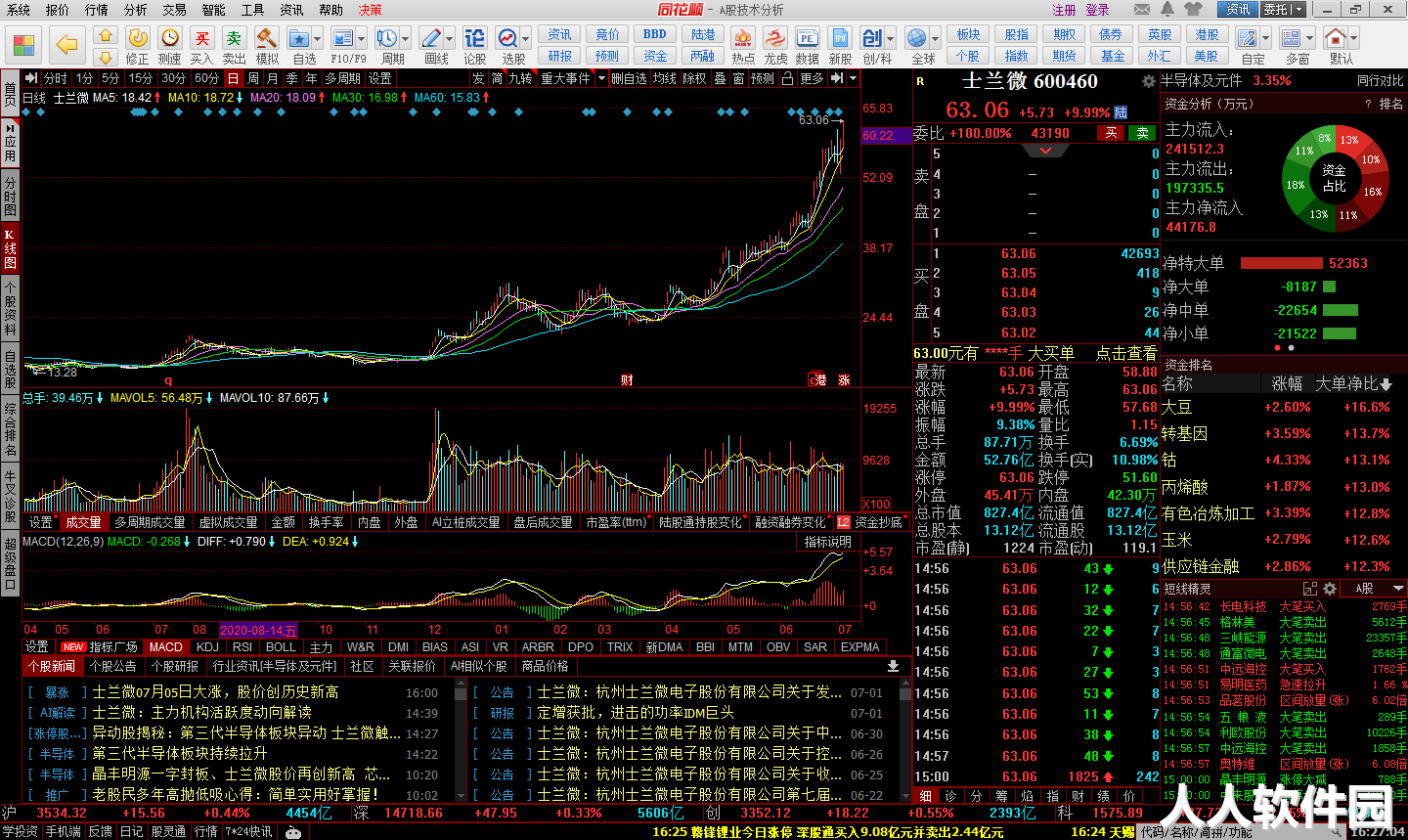
Task: Click the 板块 sector button
Action: 968,34
